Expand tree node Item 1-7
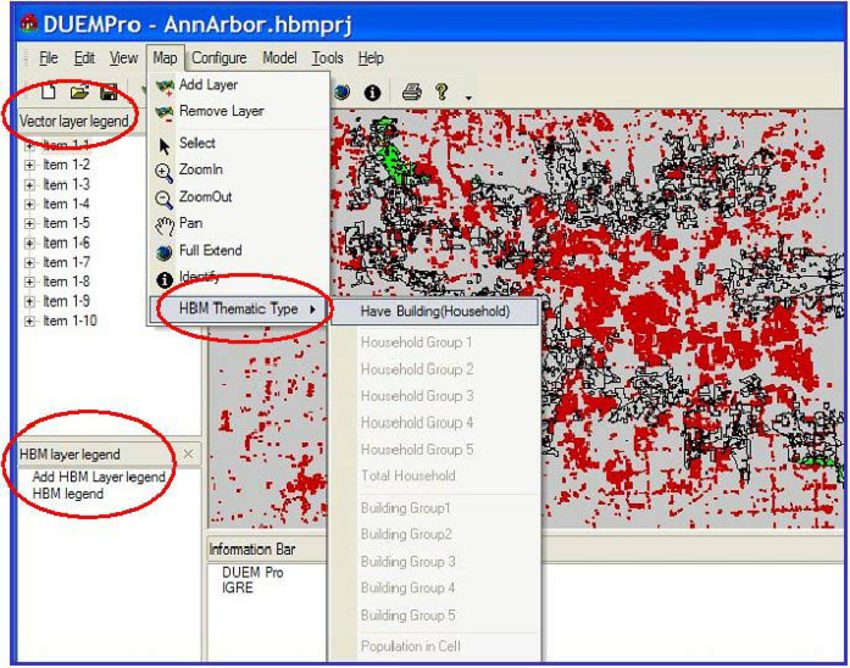 click(x=30, y=263)
